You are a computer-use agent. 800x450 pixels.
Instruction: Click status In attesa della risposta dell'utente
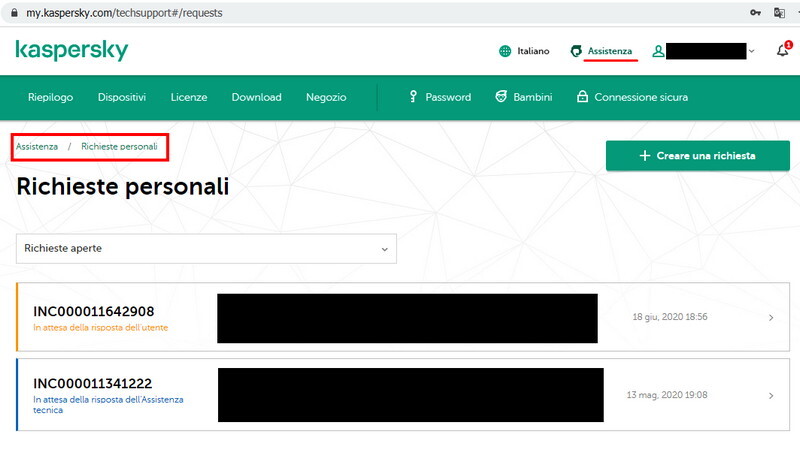(x=101, y=328)
